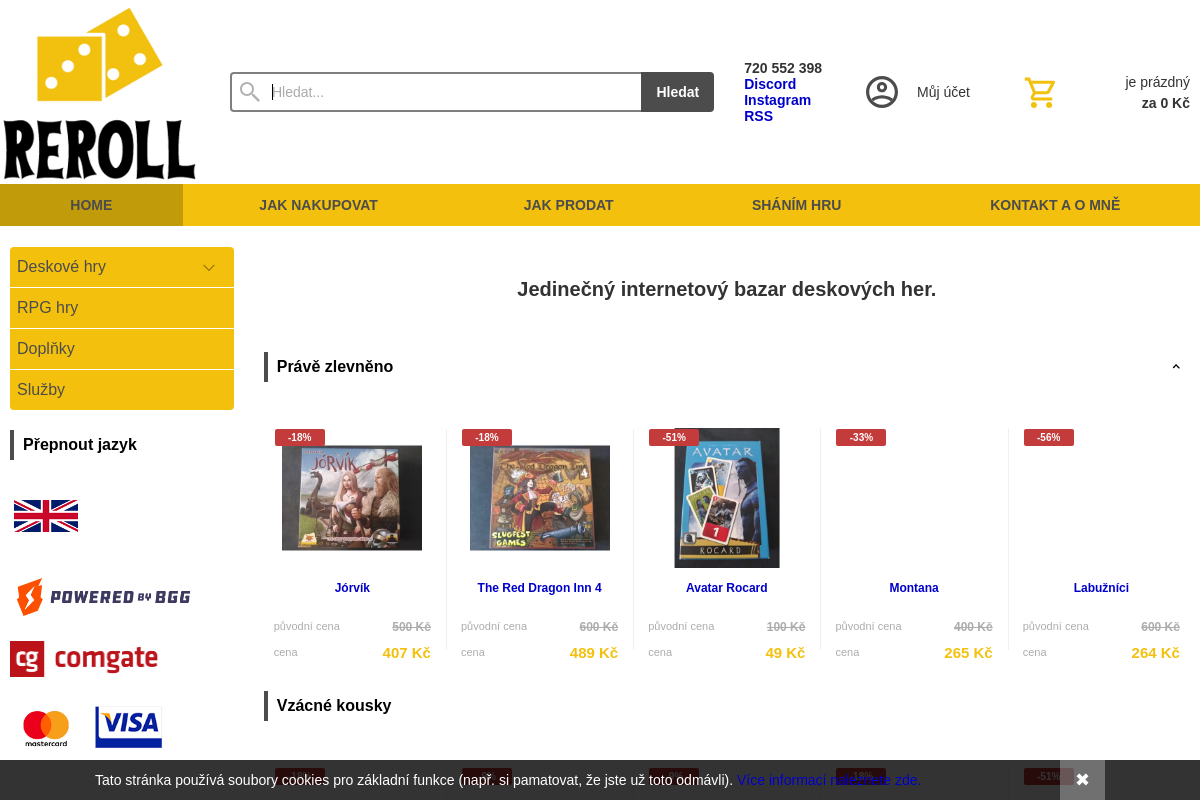The width and height of the screenshot is (1200, 800).
Task: Collapse the Právě zlevněno section
Action: [x=1176, y=367]
